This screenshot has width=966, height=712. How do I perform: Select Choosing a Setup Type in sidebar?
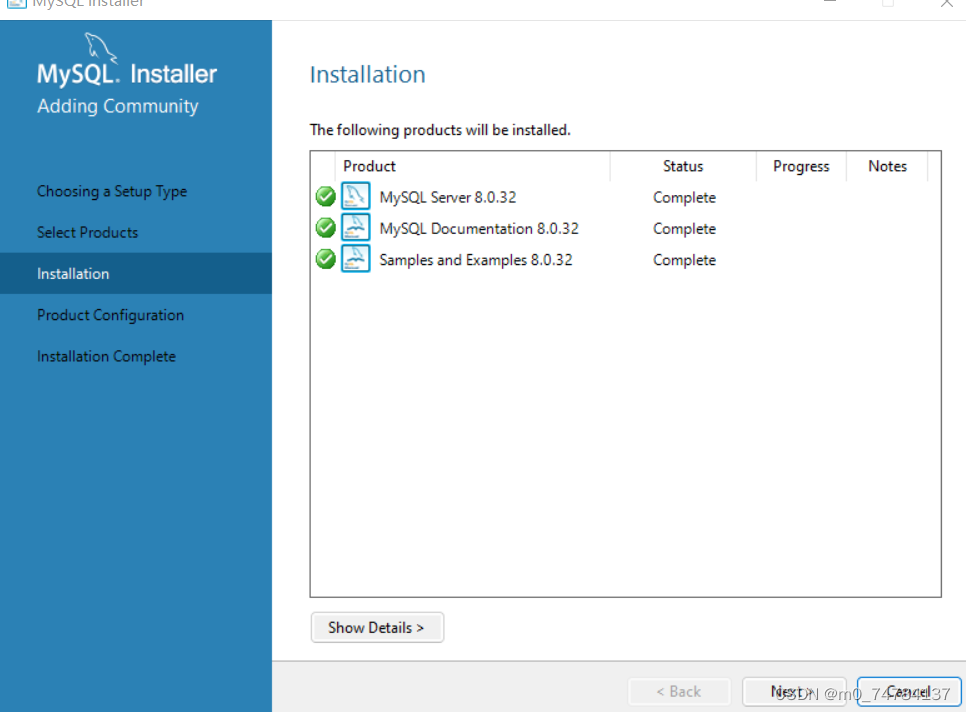point(111,191)
